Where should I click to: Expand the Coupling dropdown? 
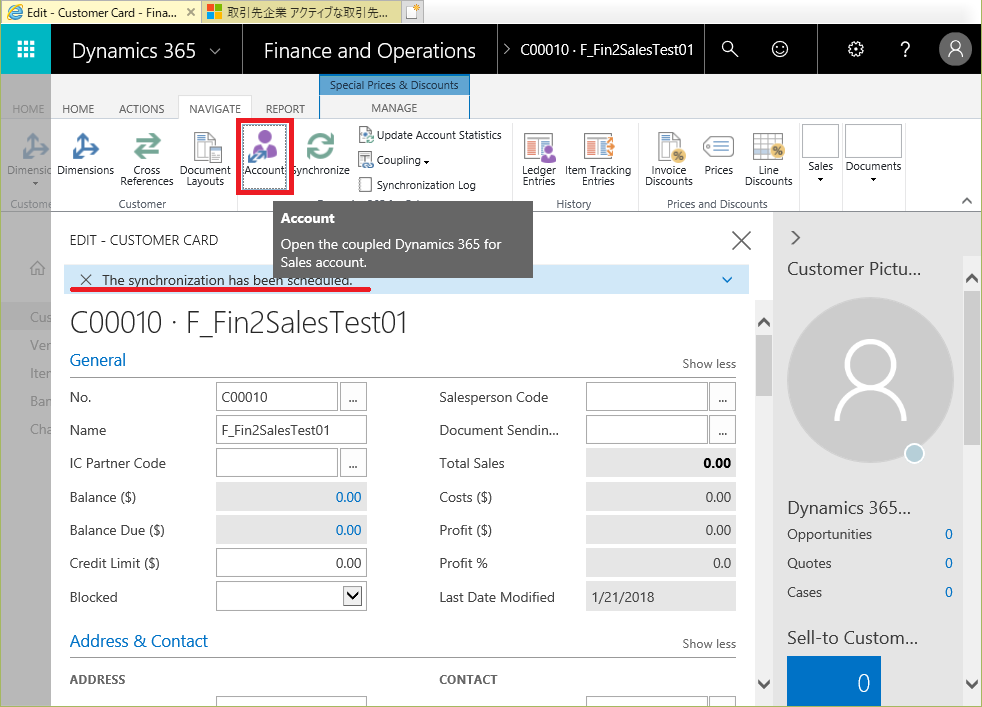pyautogui.click(x=394, y=160)
